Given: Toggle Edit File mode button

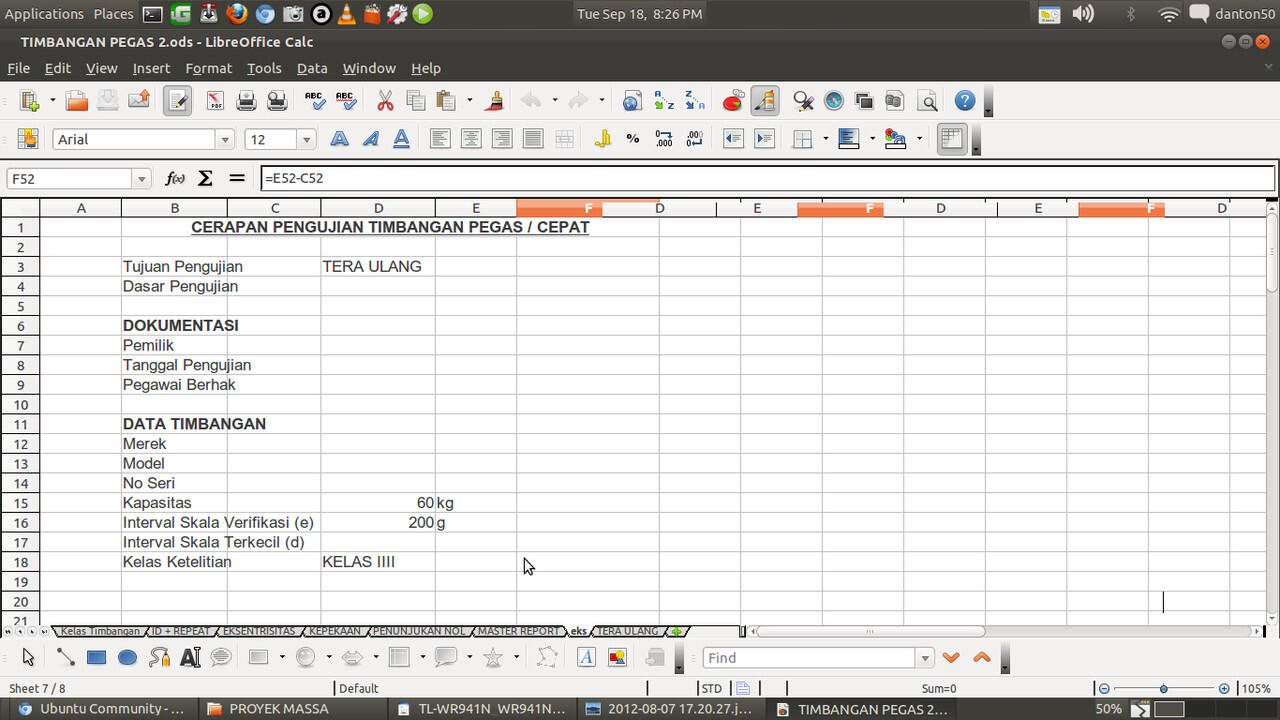Looking at the screenshot, I should pyautogui.click(x=178, y=101).
